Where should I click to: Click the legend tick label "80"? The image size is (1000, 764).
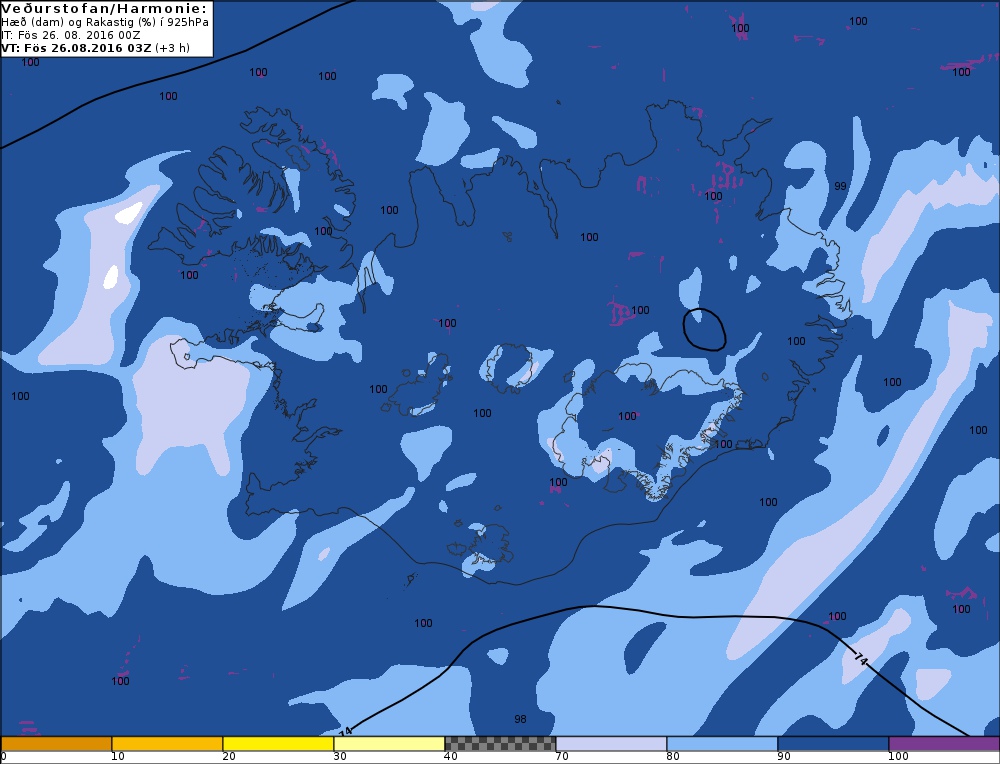tap(673, 757)
